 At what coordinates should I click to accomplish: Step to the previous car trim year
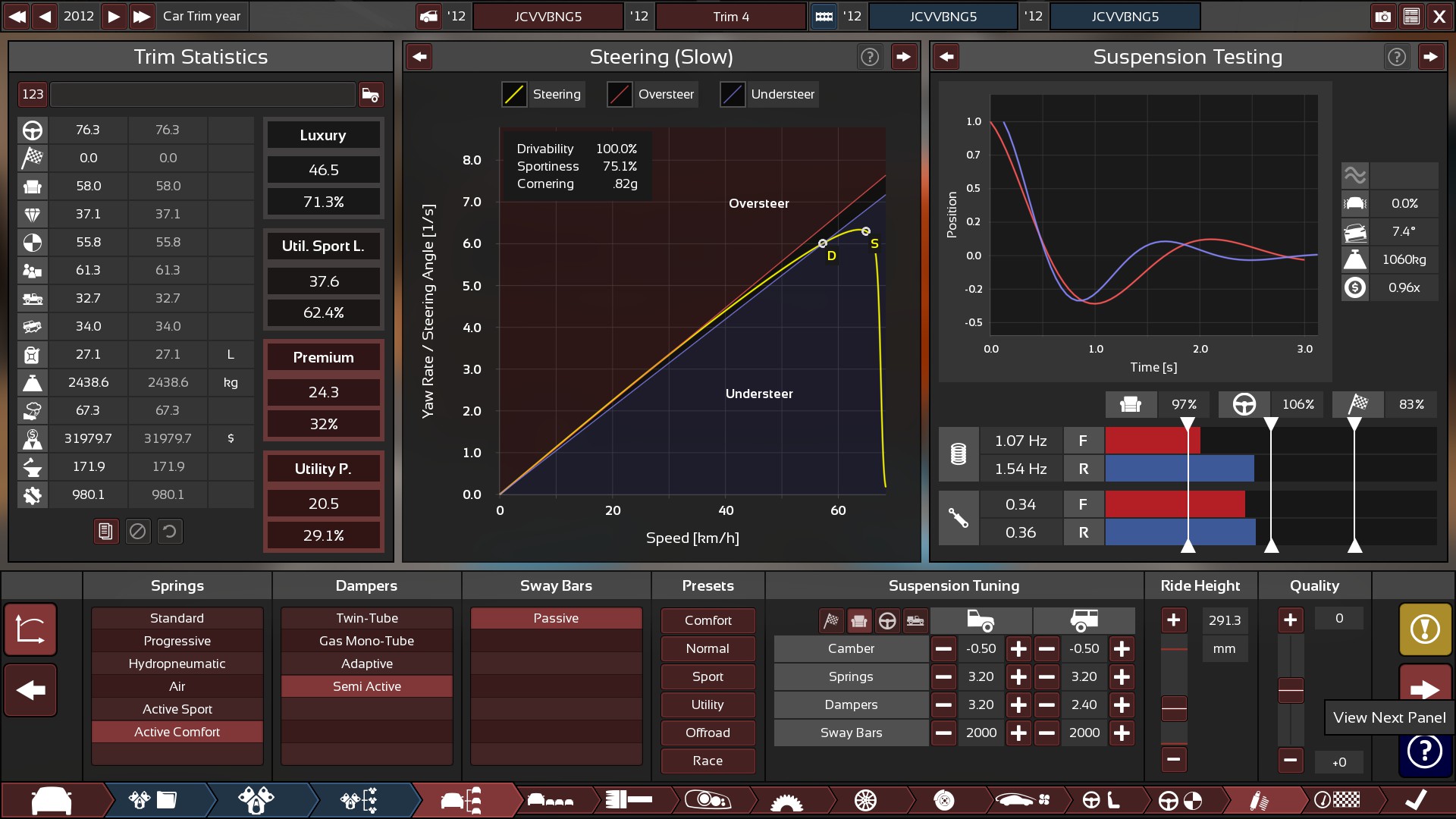[45, 16]
